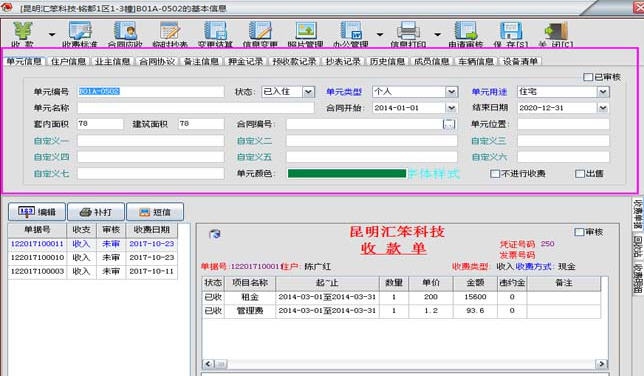The image size is (644, 376).
Task: Expand the 状态 dropdown showing 已入住
Action: point(308,92)
